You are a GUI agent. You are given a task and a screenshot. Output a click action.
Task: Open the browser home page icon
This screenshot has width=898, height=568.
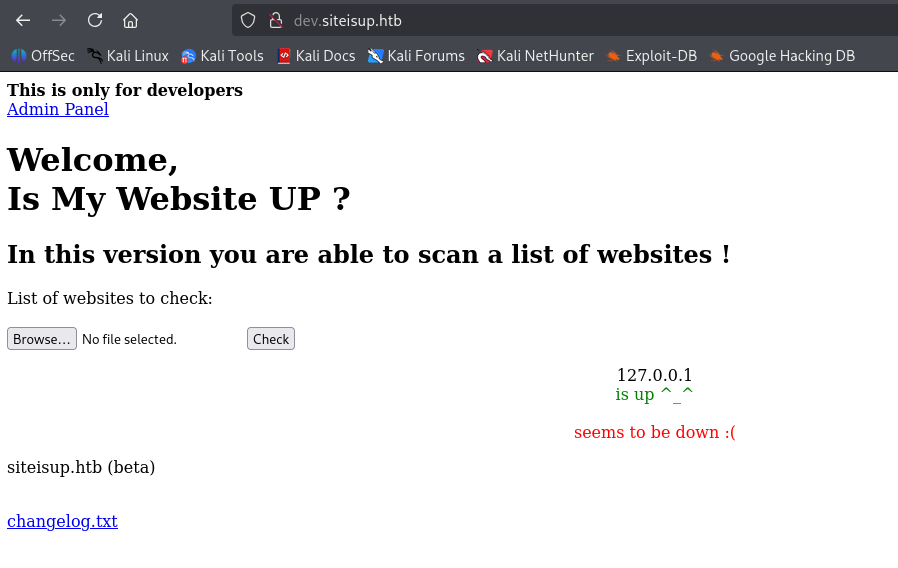click(131, 21)
